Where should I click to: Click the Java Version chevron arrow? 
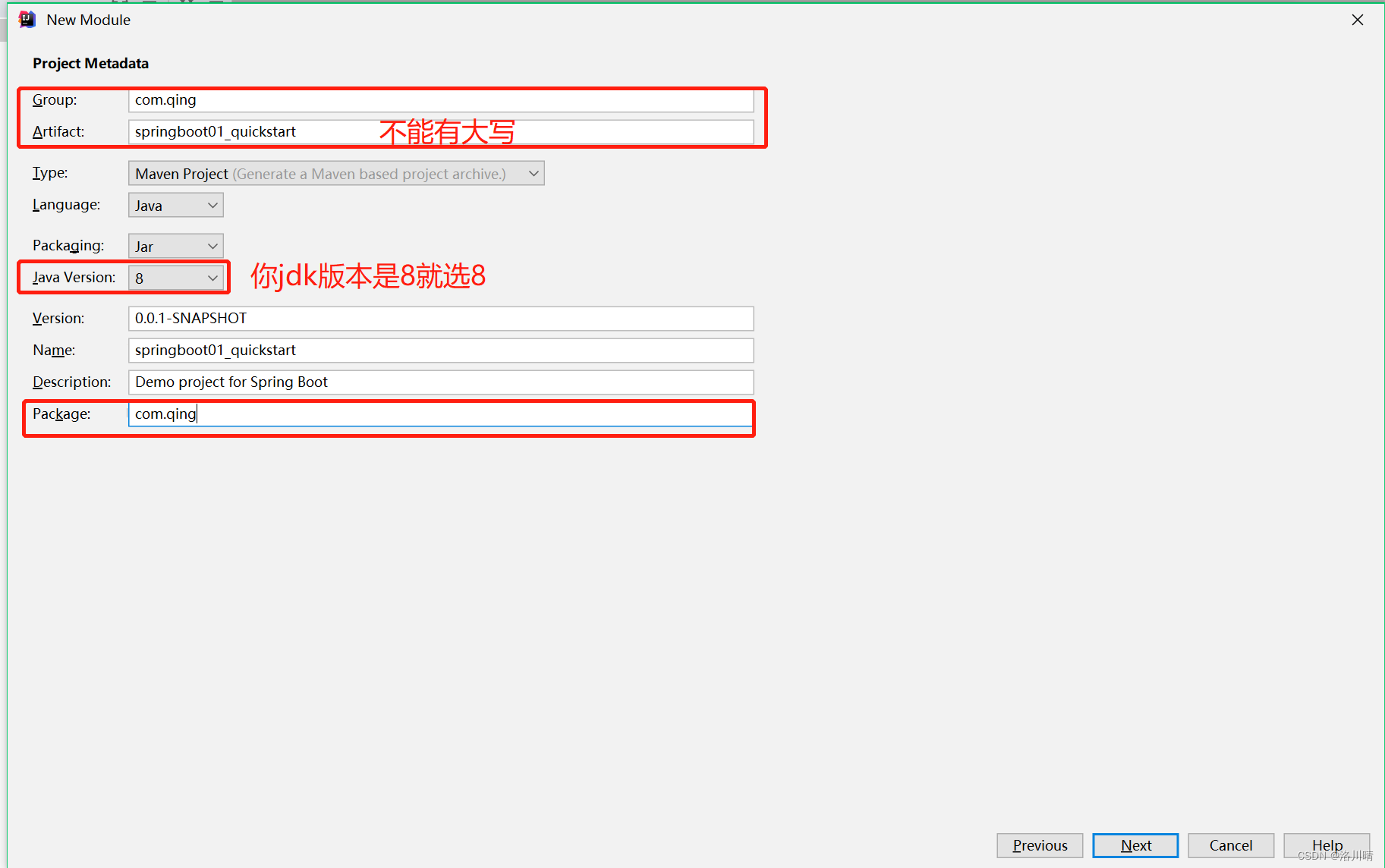[x=212, y=278]
